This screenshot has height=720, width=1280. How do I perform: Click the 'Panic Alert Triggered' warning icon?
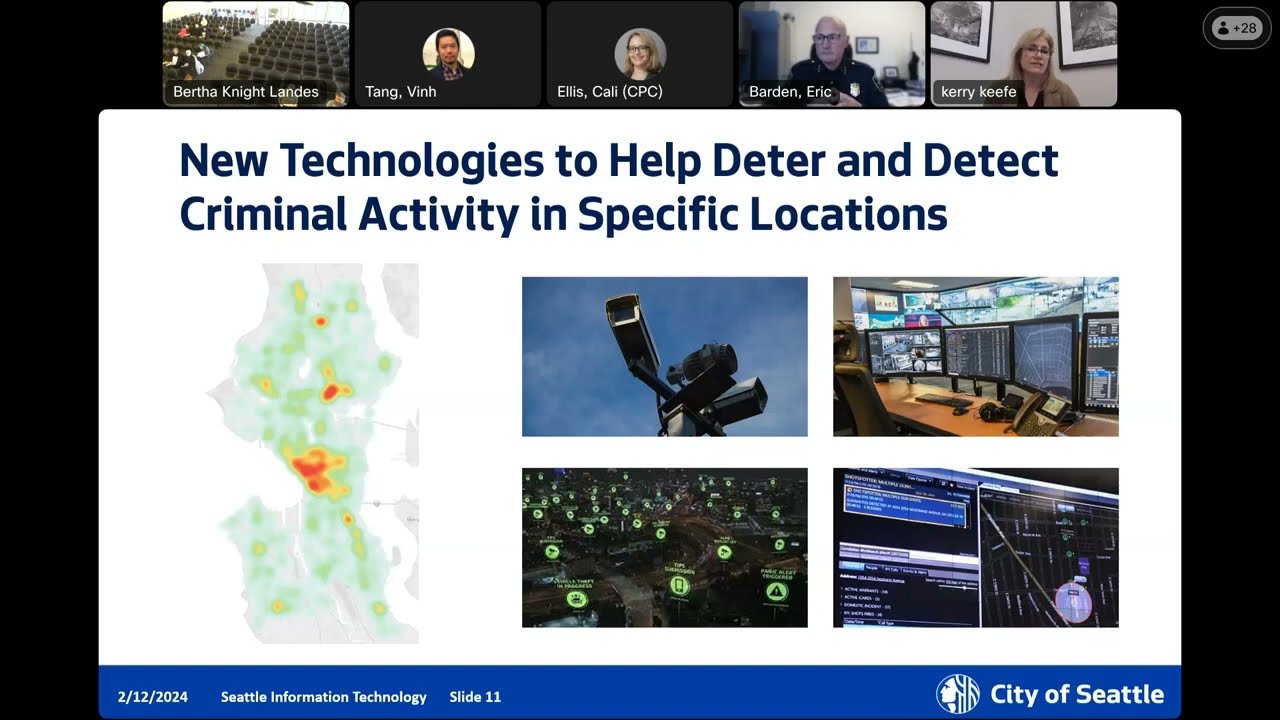[x=776, y=592]
